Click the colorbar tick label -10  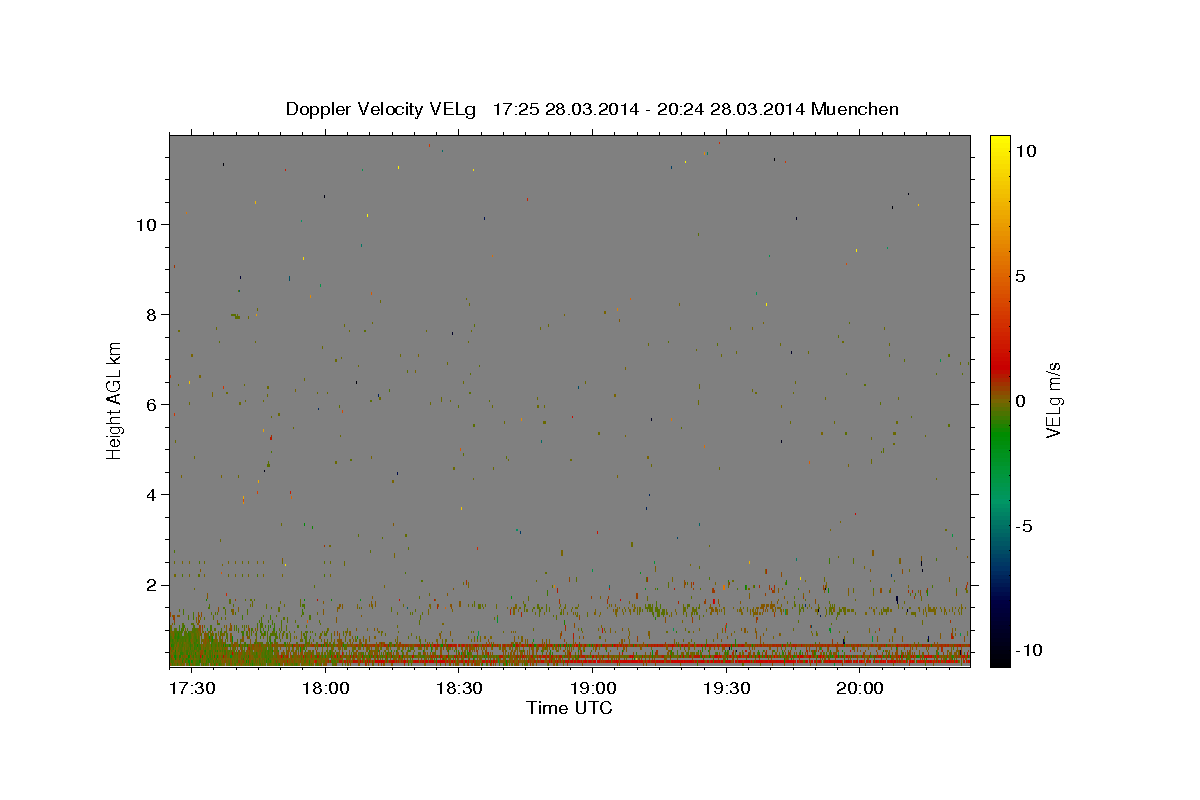(1027, 650)
